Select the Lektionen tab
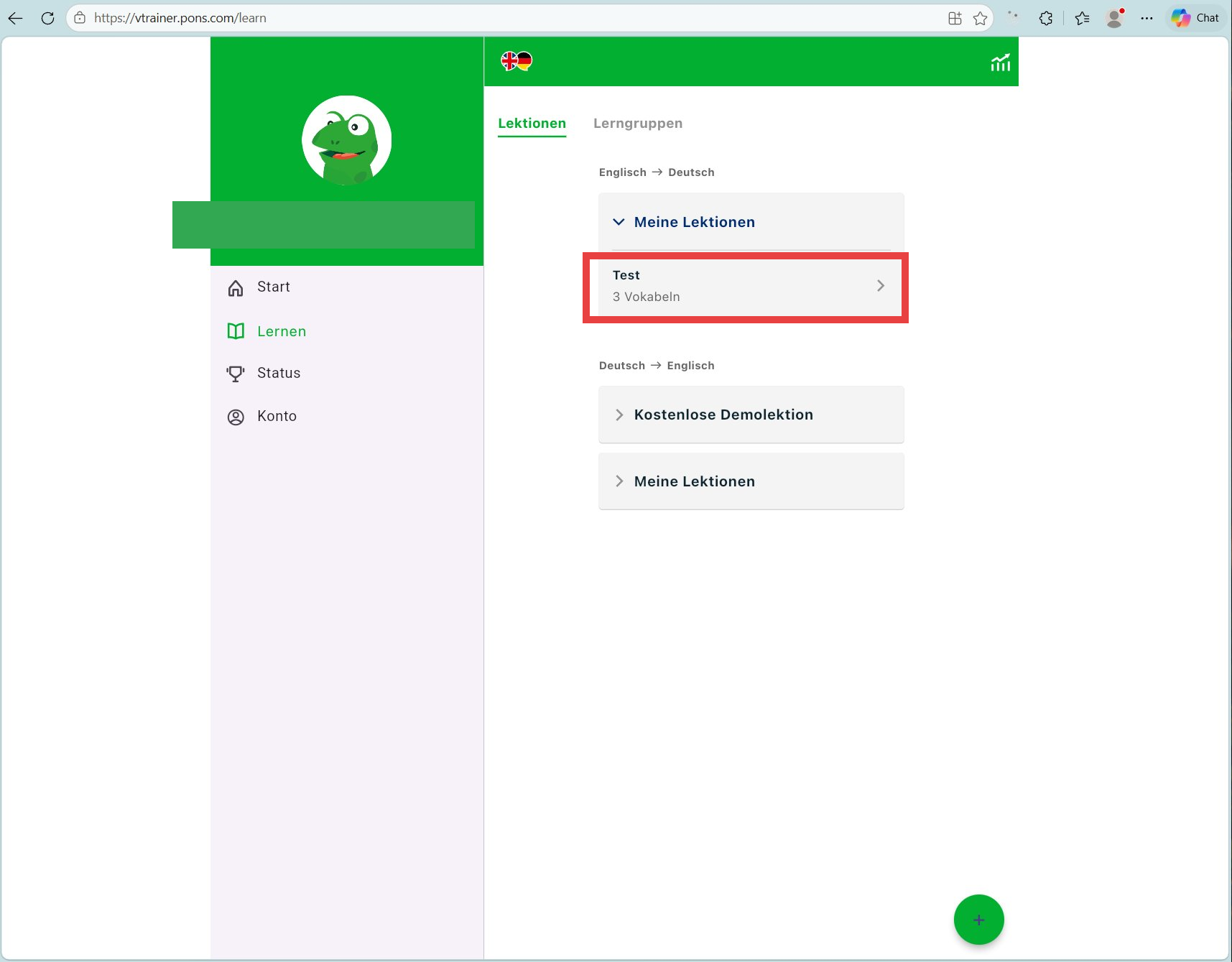 point(532,123)
